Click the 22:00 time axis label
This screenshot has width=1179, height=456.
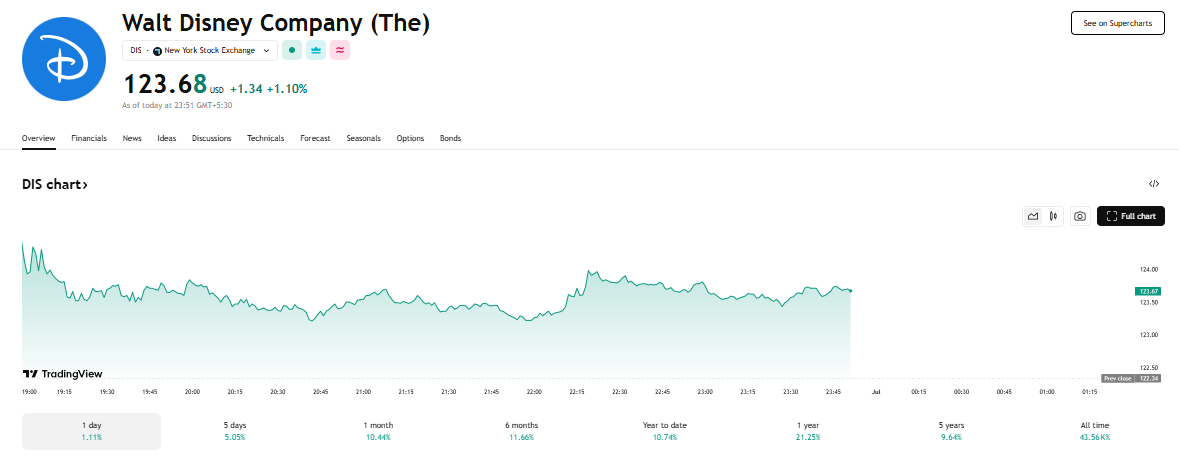click(534, 392)
